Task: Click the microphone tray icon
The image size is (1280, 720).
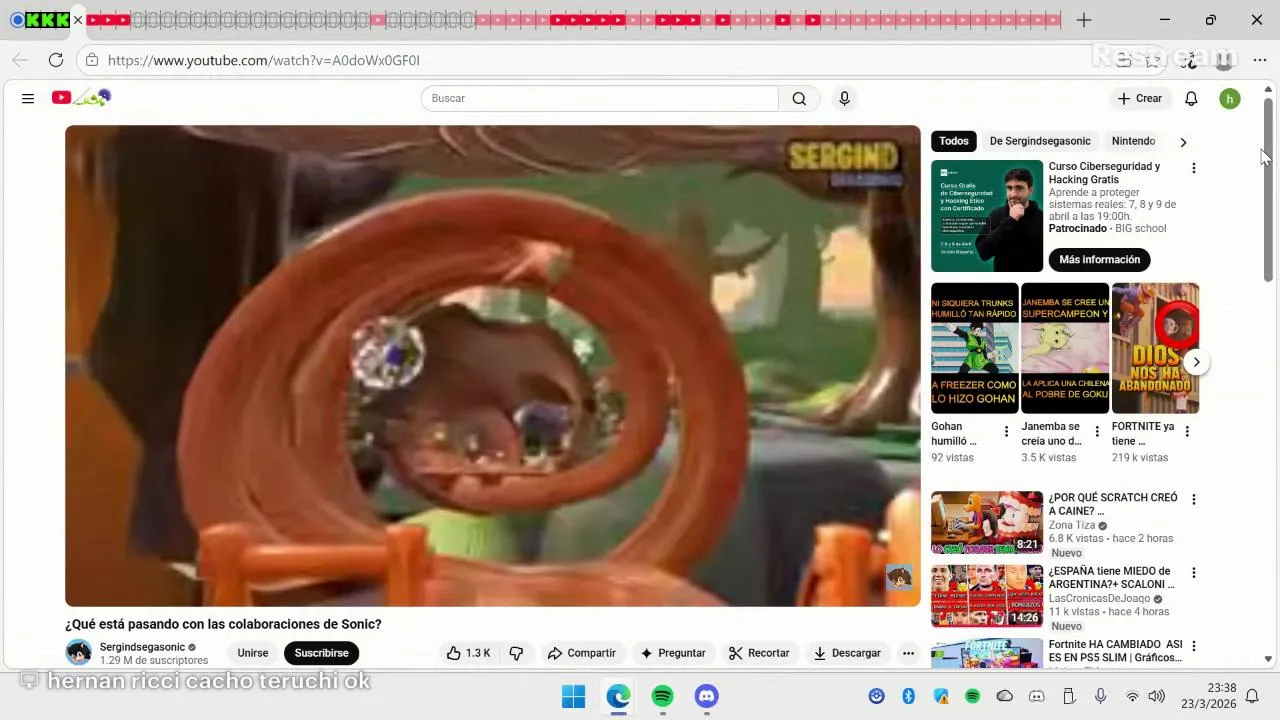Action: (1100, 696)
